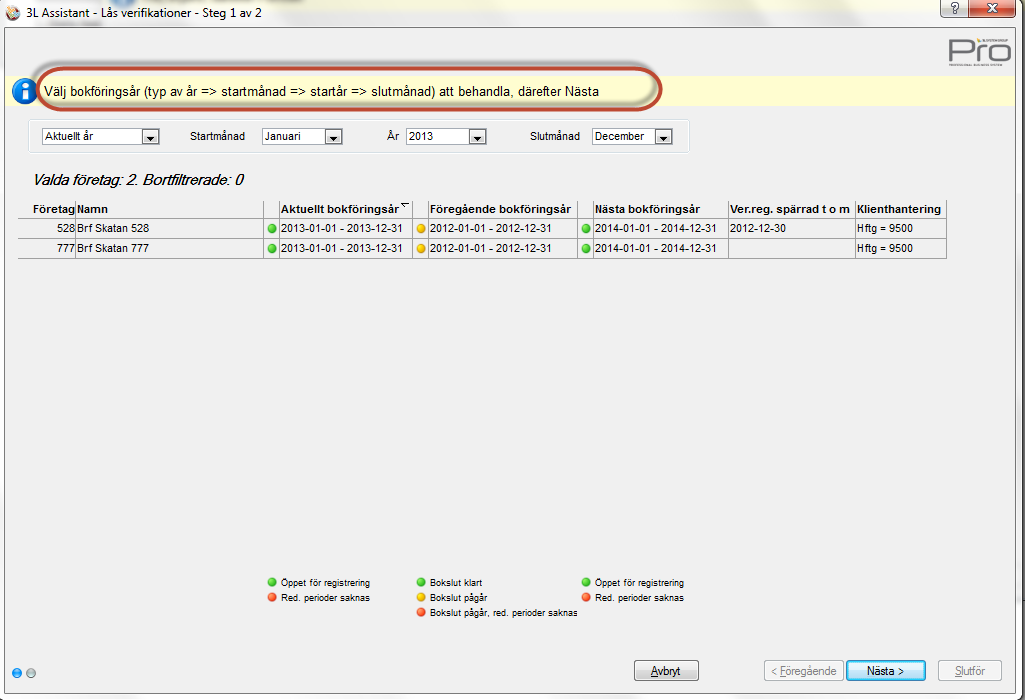This screenshot has height=700, width=1025.
Task: Click green status dot for Brf Skatan 777 current year
Action: pos(272,248)
